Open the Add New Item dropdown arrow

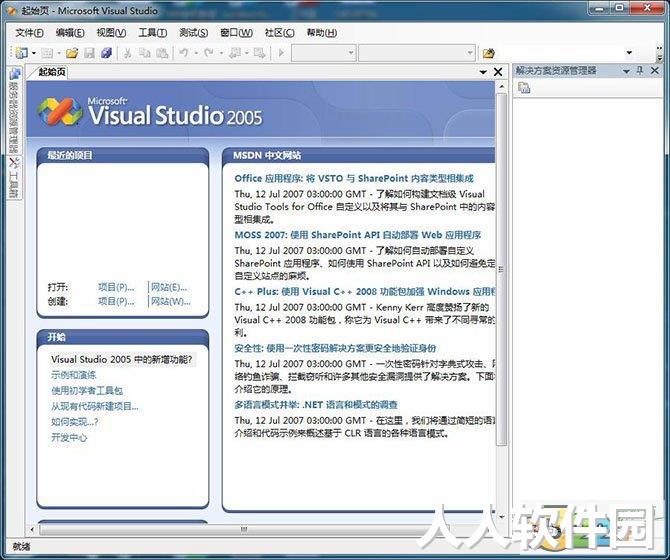pyautogui.click(x=59, y=53)
